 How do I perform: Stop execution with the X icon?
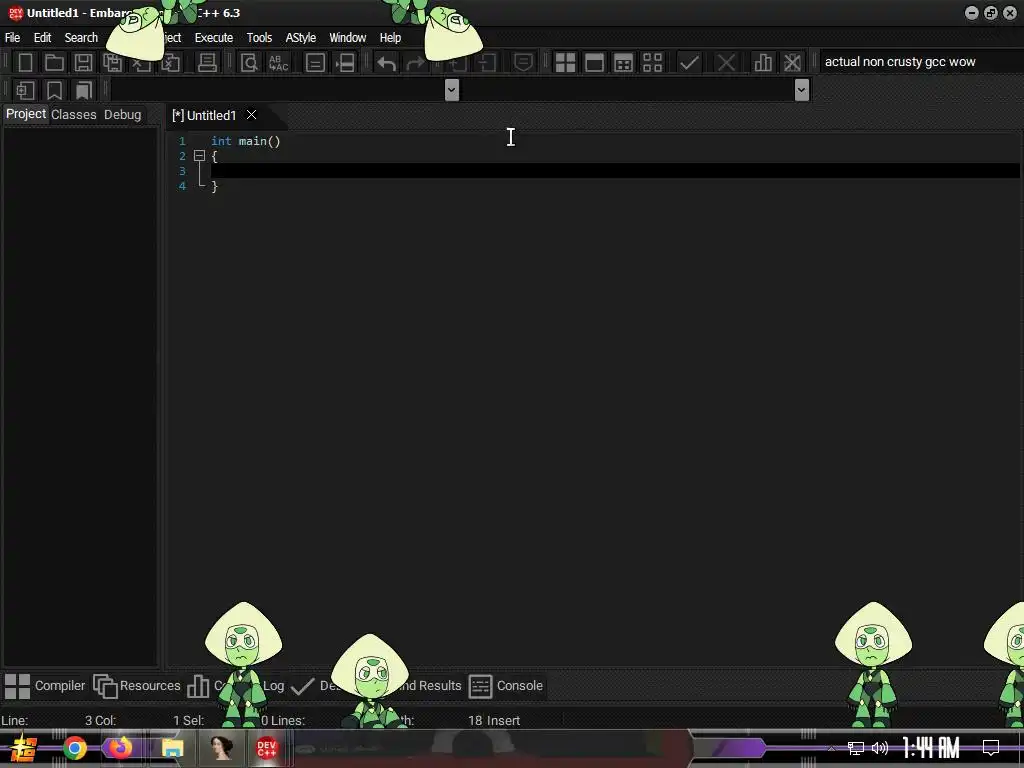[x=726, y=63]
